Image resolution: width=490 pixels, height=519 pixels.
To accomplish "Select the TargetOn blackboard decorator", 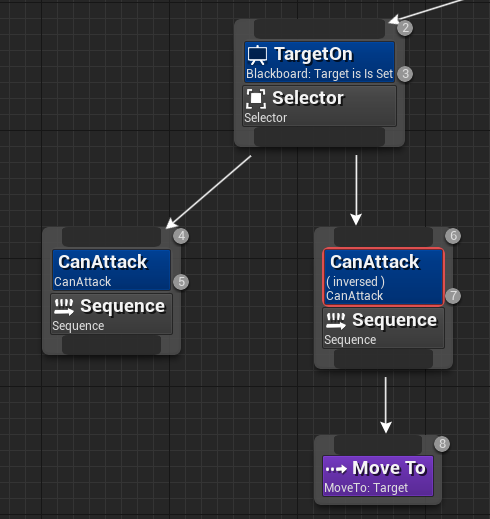I will coord(319,62).
